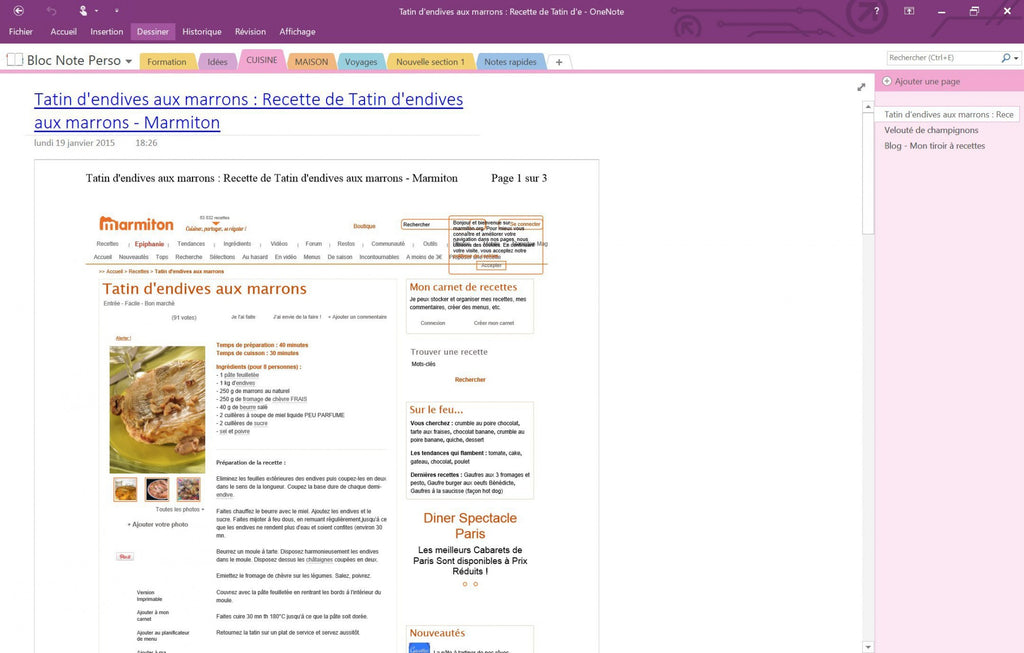Minimize the OneNote window

pos(941,11)
